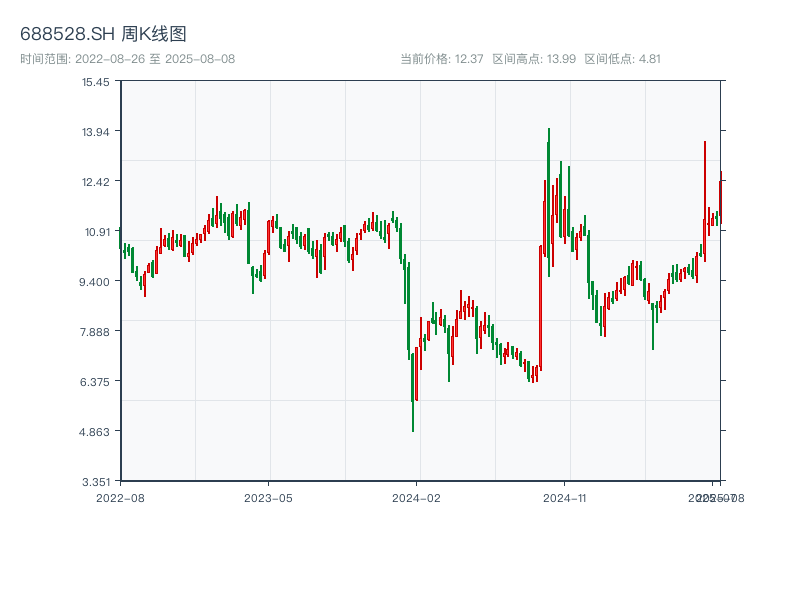Screen dimensions: 800x600
Task: Click the 688528.SH 周K线图 chart title
Action: (x=103, y=35)
